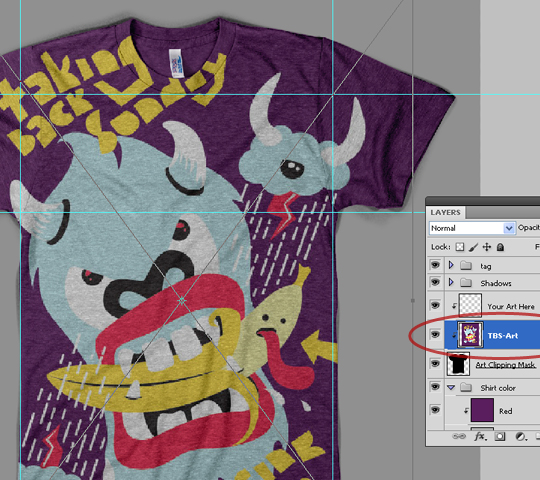Click the Art Clipping Mask shirt thumbnail
The height and width of the screenshot is (480, 540).
(458, 364)
